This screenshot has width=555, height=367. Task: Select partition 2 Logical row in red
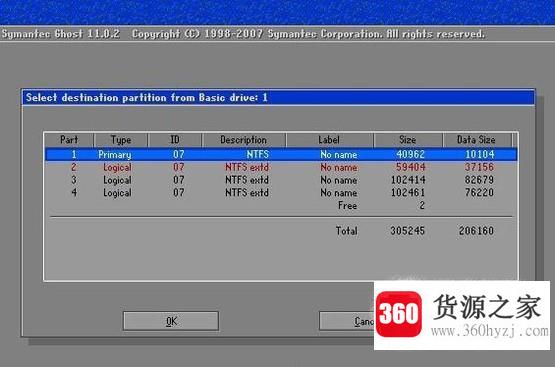[x=281, y=167]
